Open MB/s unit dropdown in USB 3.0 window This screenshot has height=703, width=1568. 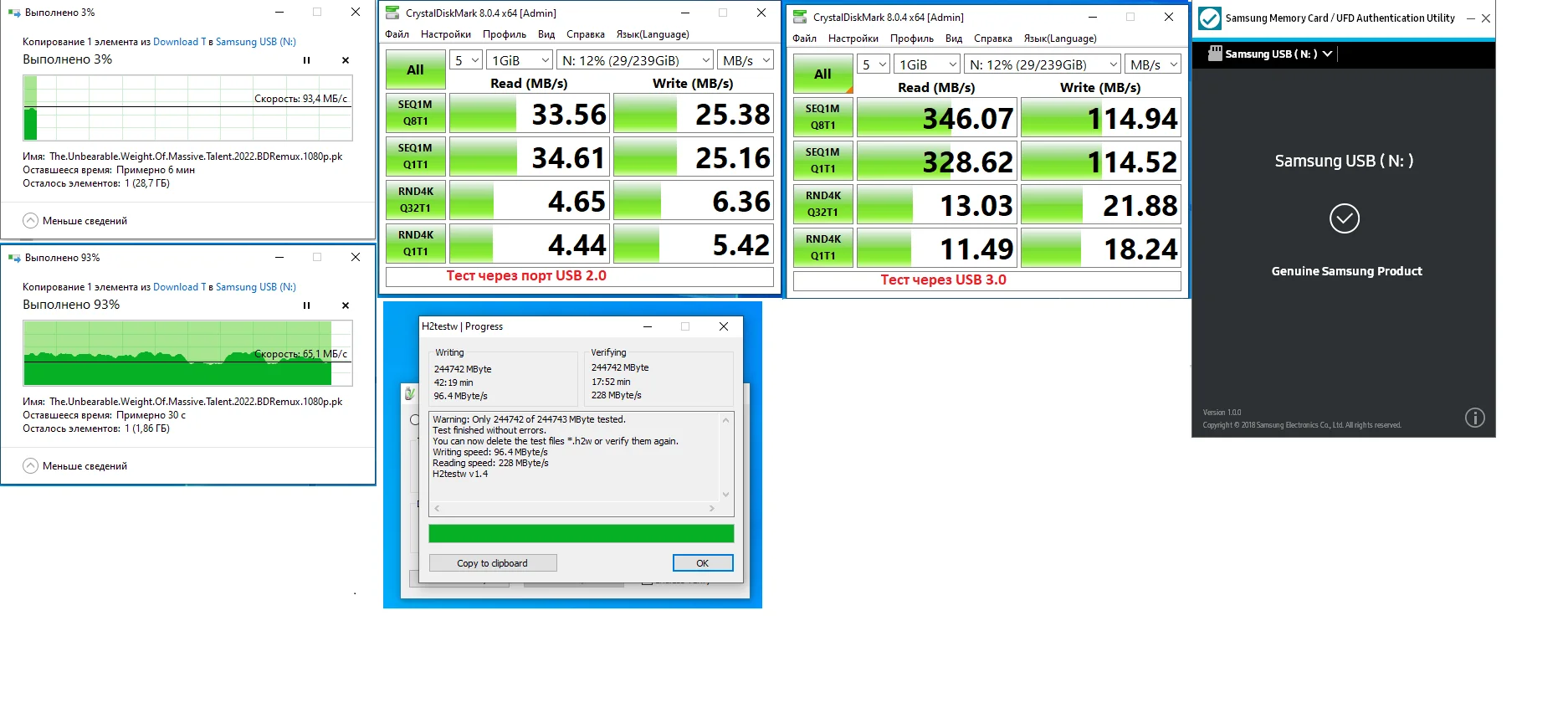(x=1153, y=64)
